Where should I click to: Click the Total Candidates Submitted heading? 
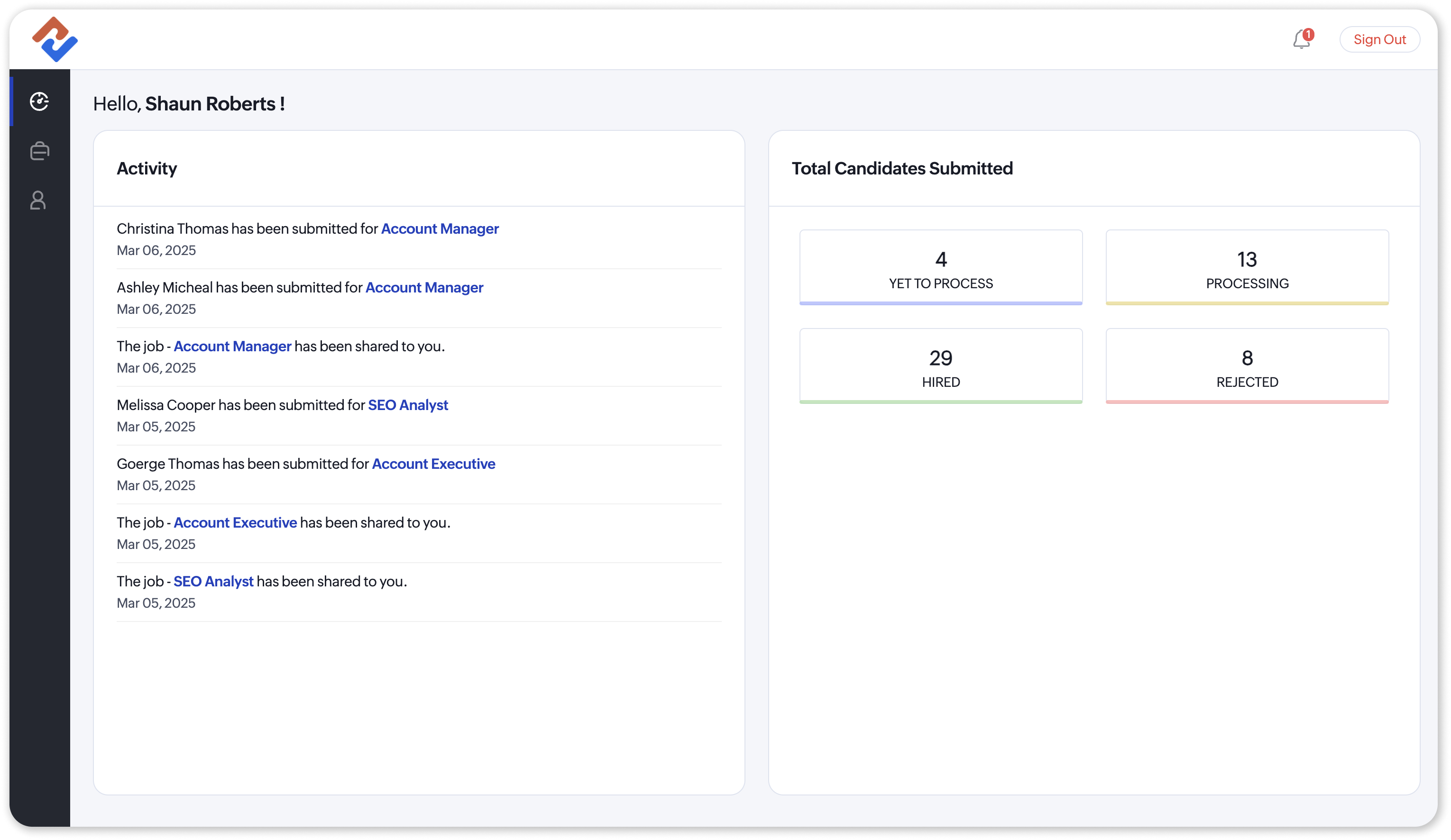click(902, 168)
